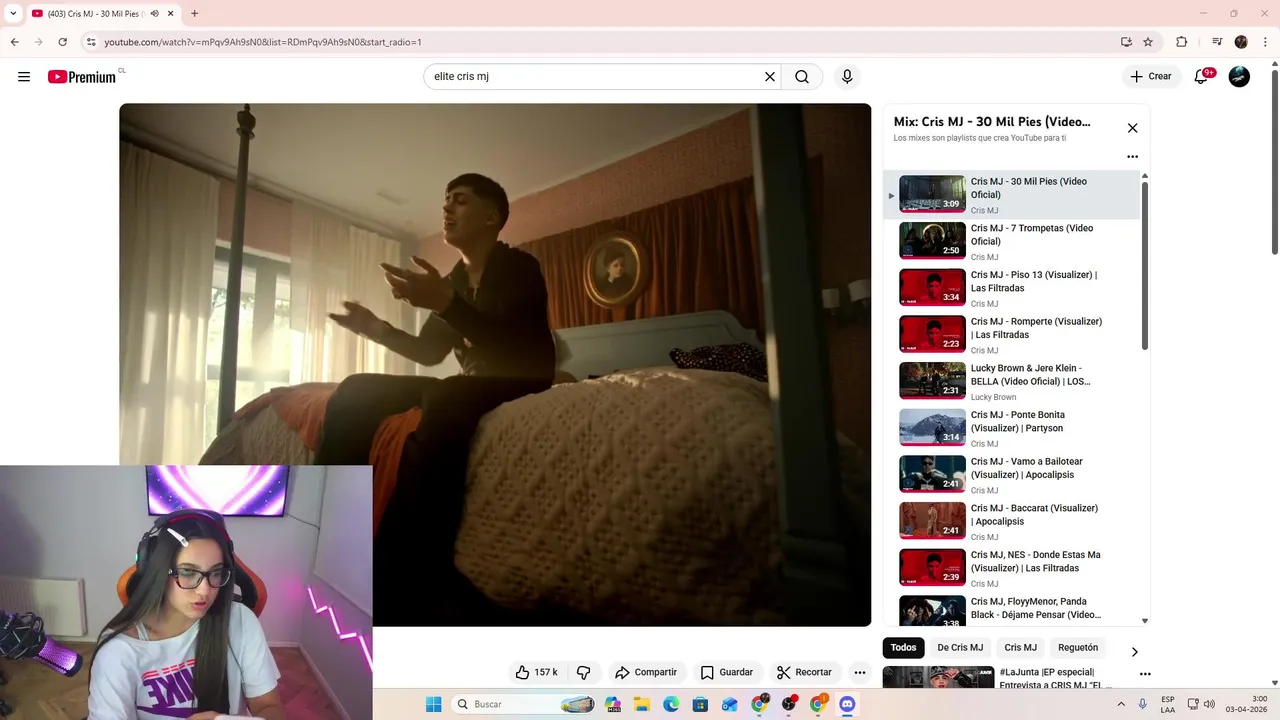The image size is (1280, 720).
Task: Select Vamo a Bailotear (Visualizer) video
Action: click(1011, 475)
